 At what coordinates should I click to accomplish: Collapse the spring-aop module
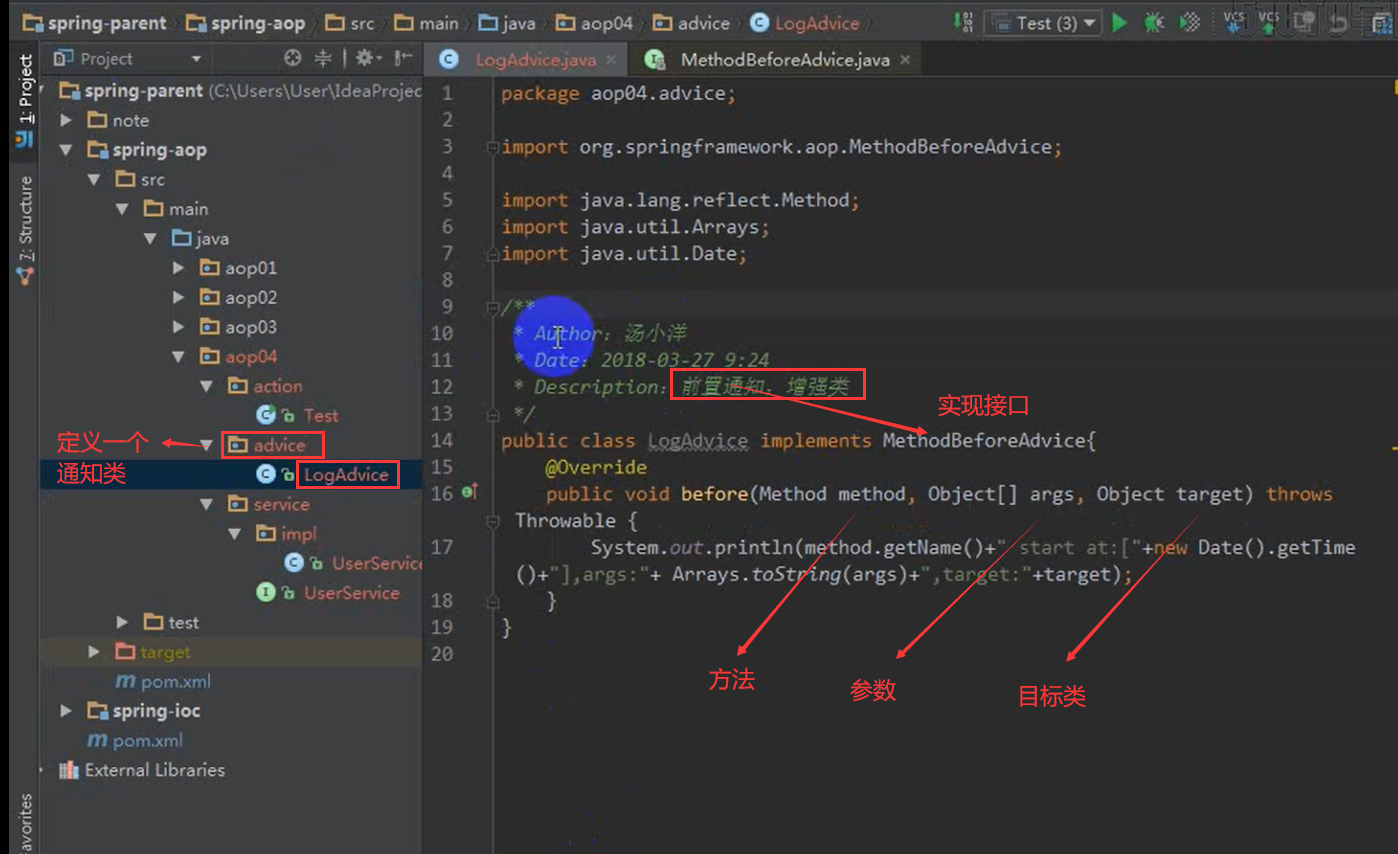tap(66, 150)
